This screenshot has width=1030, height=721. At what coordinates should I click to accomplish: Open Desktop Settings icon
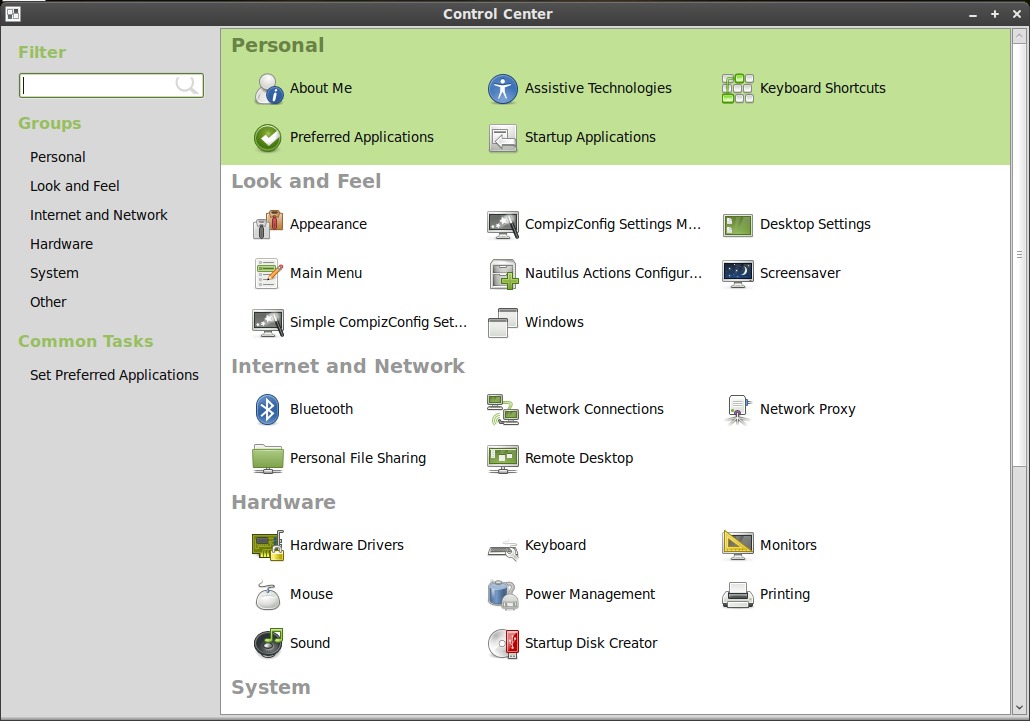click(738, 225)
